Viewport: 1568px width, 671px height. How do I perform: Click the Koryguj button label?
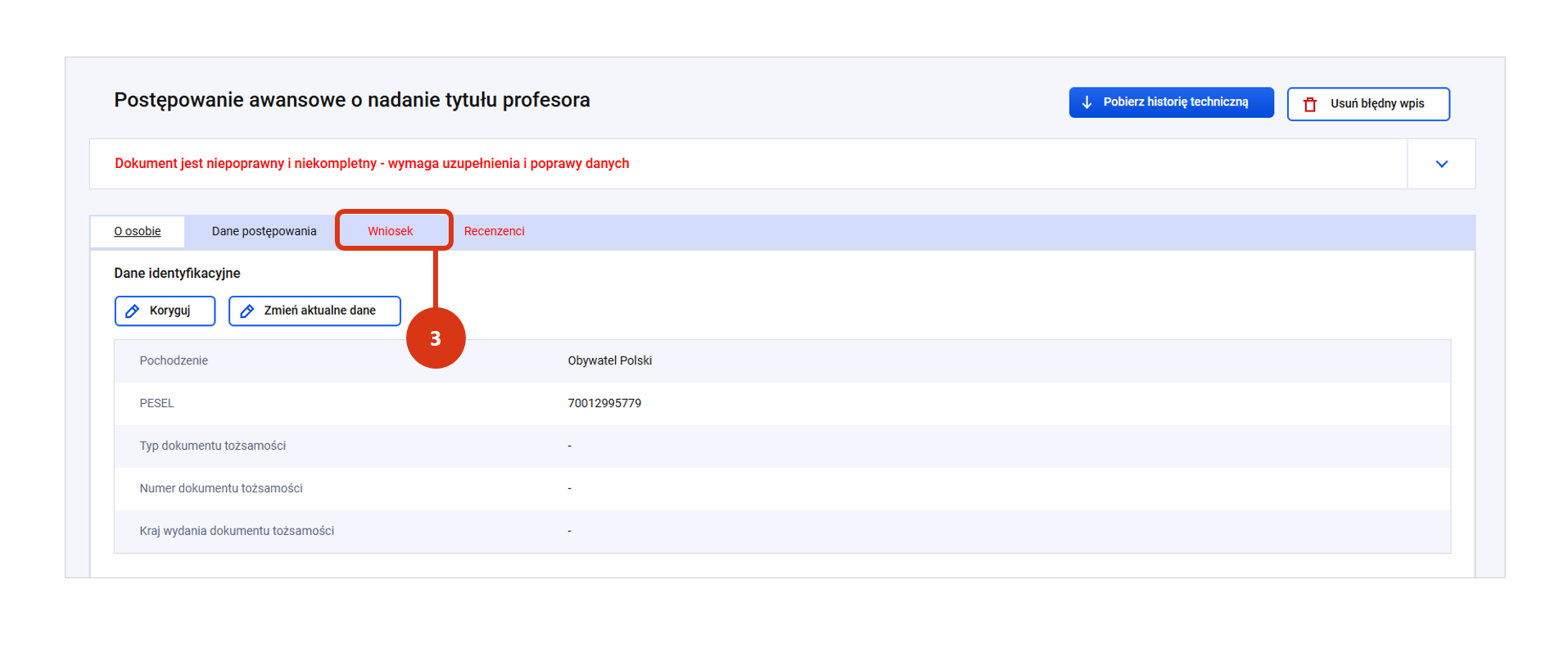click(x=169, y=311)
